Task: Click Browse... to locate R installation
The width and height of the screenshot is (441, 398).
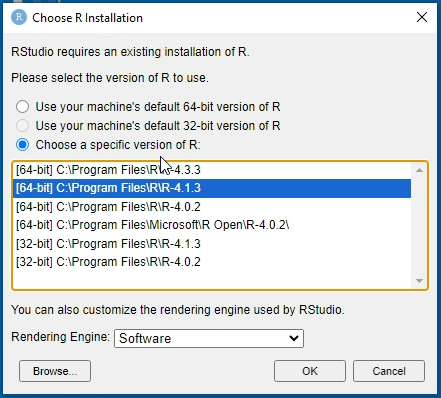Action: [55, 371]
